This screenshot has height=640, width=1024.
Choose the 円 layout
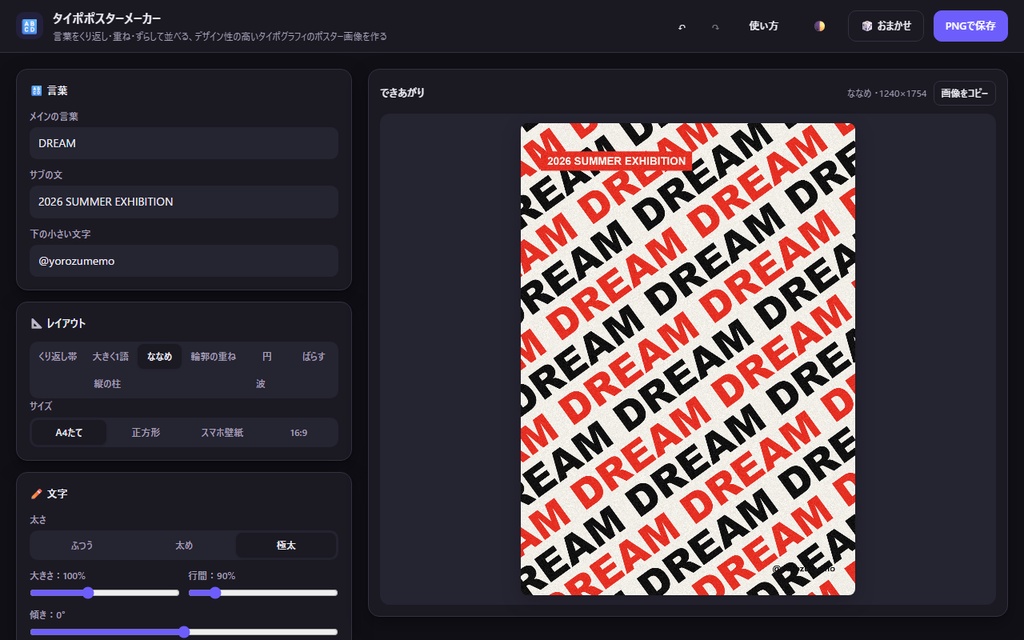pyautogui.click(x=266, y=357)
